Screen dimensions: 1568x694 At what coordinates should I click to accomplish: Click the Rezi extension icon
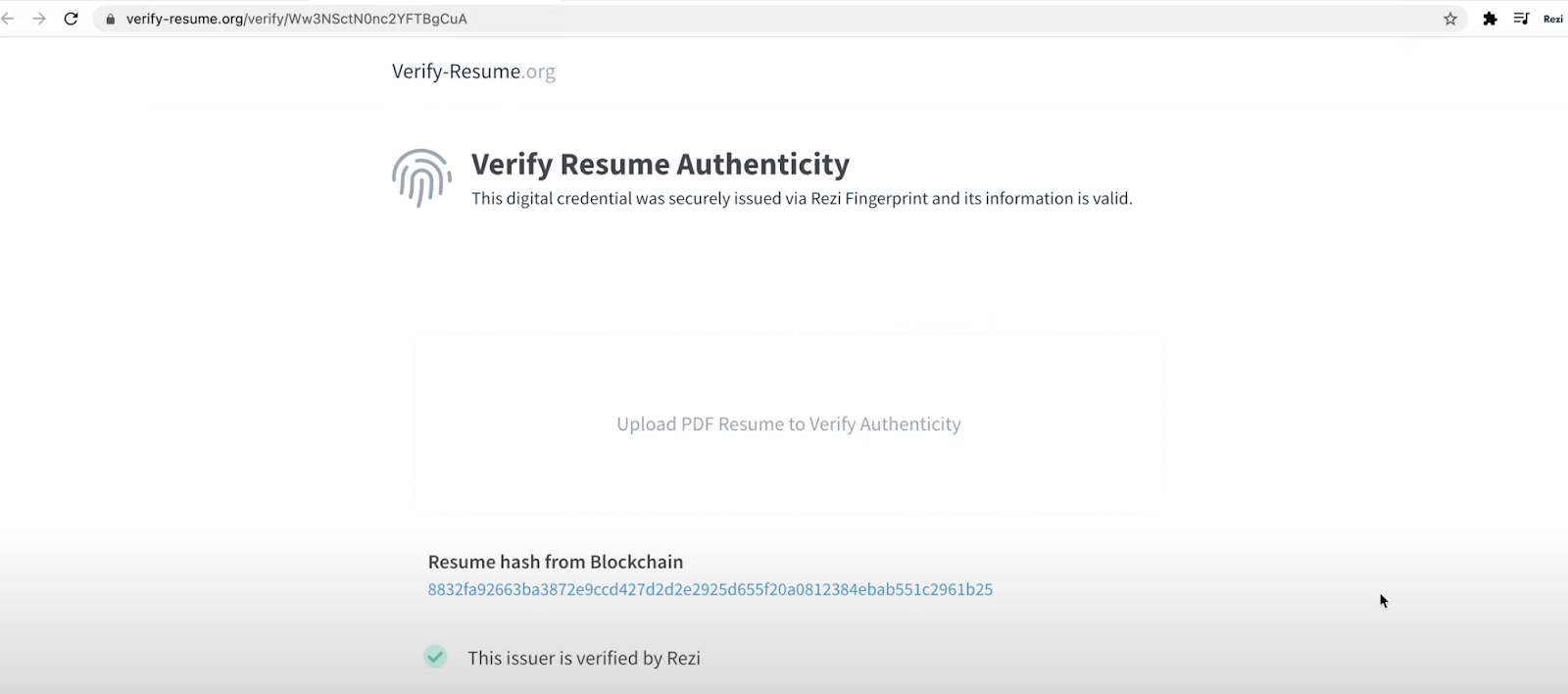(1553, 19)
